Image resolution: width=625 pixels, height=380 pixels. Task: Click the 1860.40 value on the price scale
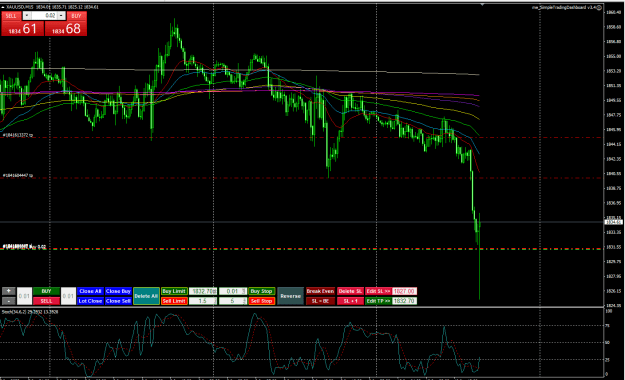click(x=614, y=12)
